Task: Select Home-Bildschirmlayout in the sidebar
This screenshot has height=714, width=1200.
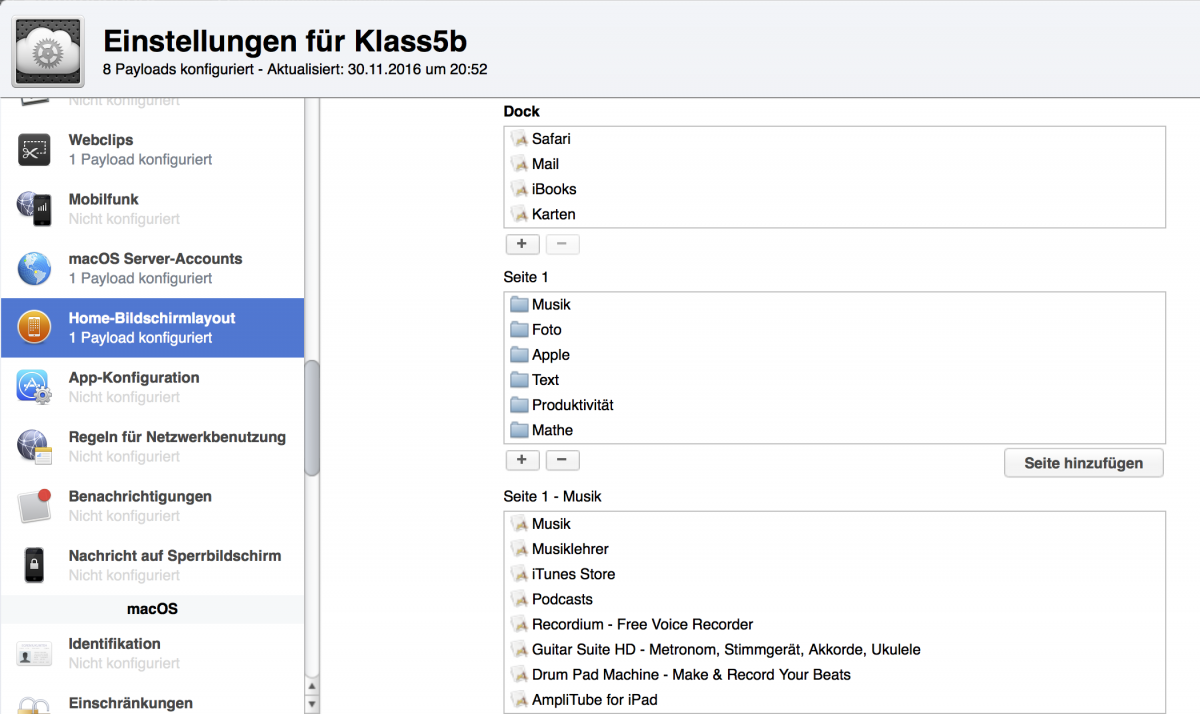Action: (x=152, y=328)
